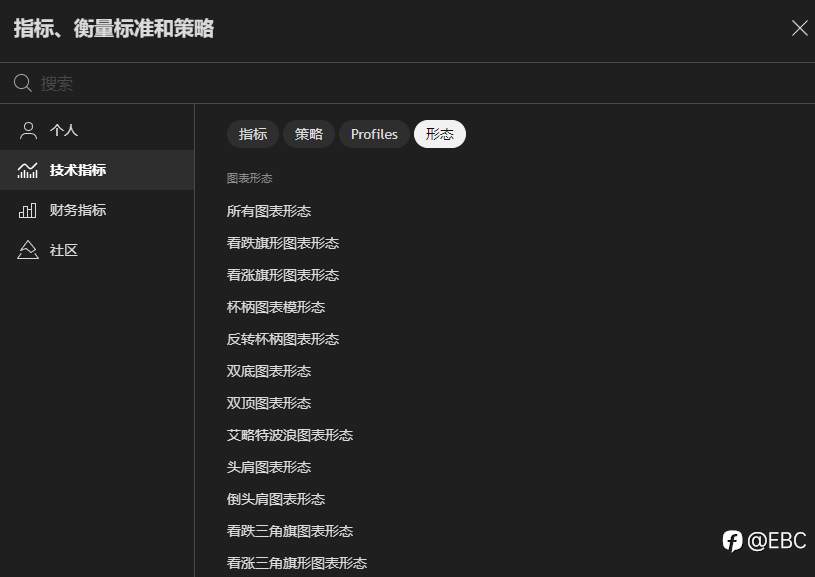Pick 头肩图表形态 from list
The image size is (815, 577).
269,467
